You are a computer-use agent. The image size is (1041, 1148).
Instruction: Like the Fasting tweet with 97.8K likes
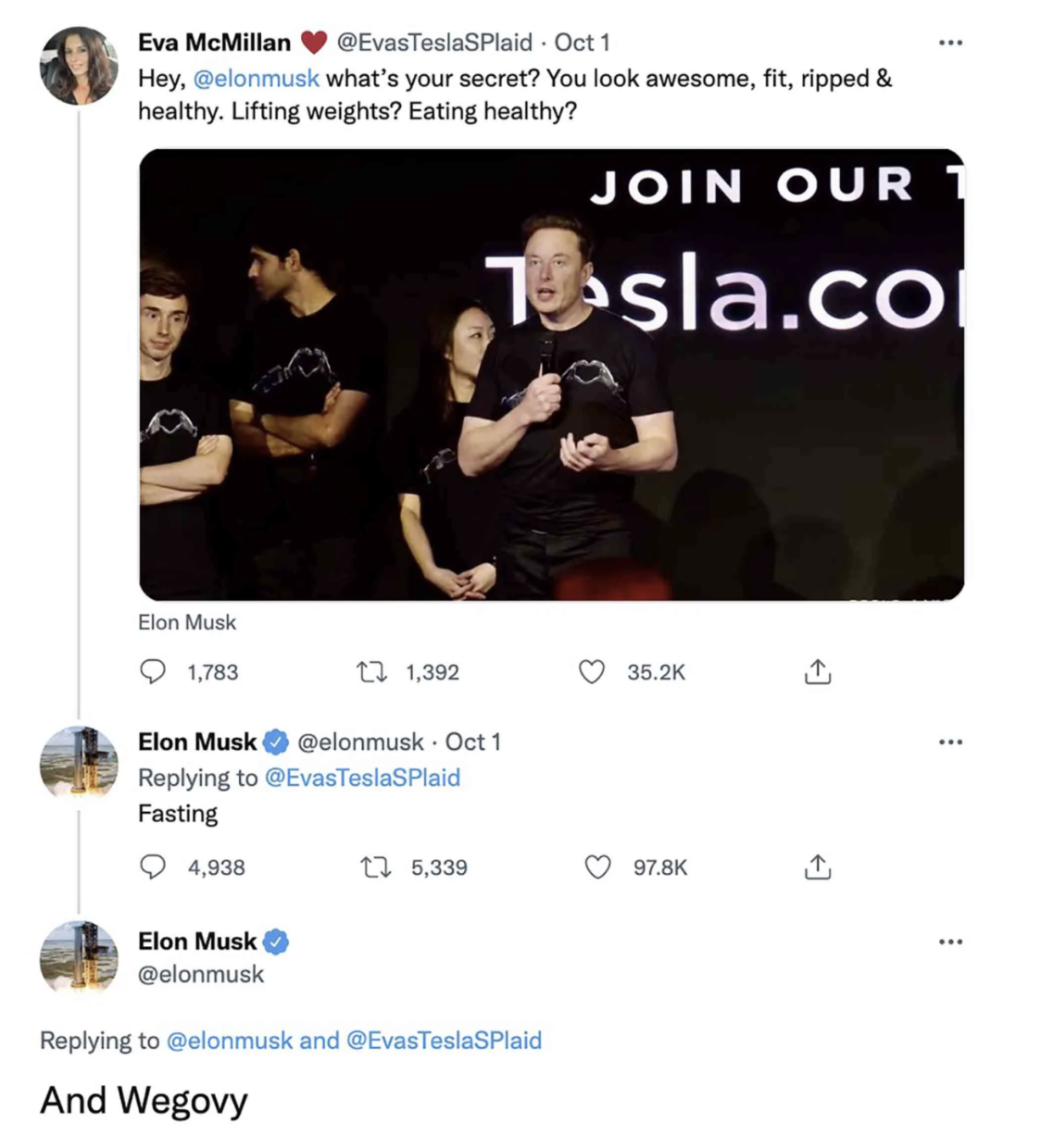(598, 867)
